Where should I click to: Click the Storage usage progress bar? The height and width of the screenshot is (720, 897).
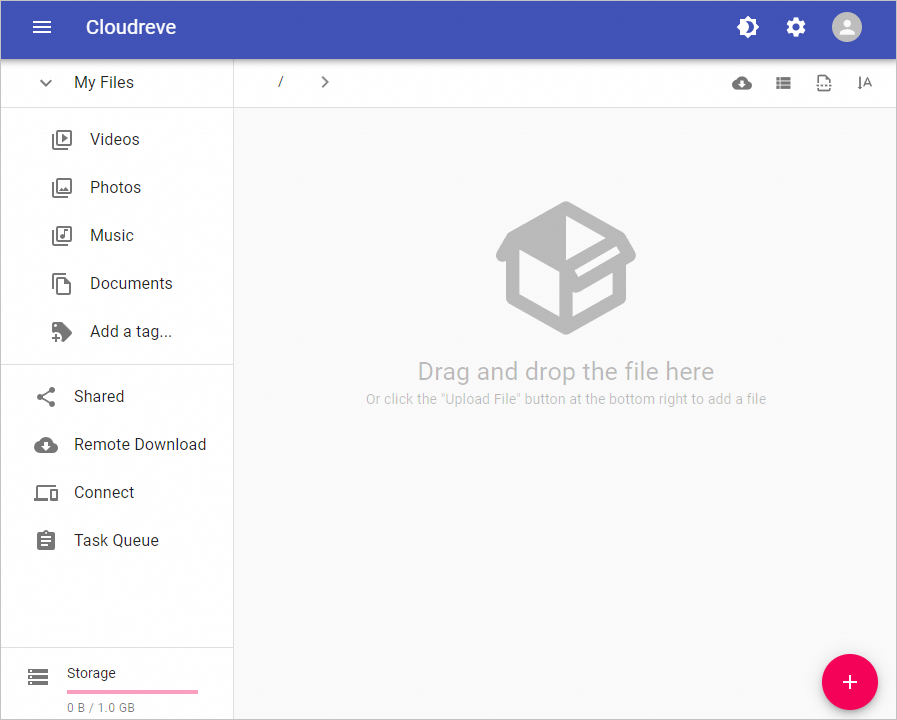132,692
